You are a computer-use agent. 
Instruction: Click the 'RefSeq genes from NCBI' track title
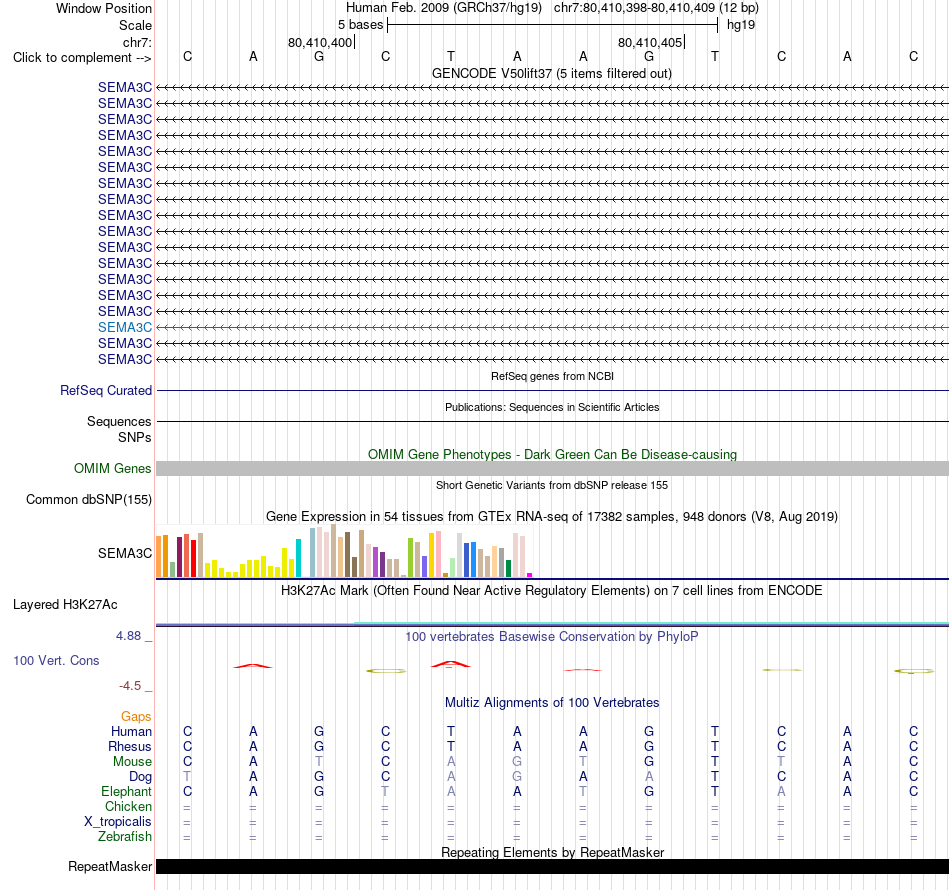[552, 376]
